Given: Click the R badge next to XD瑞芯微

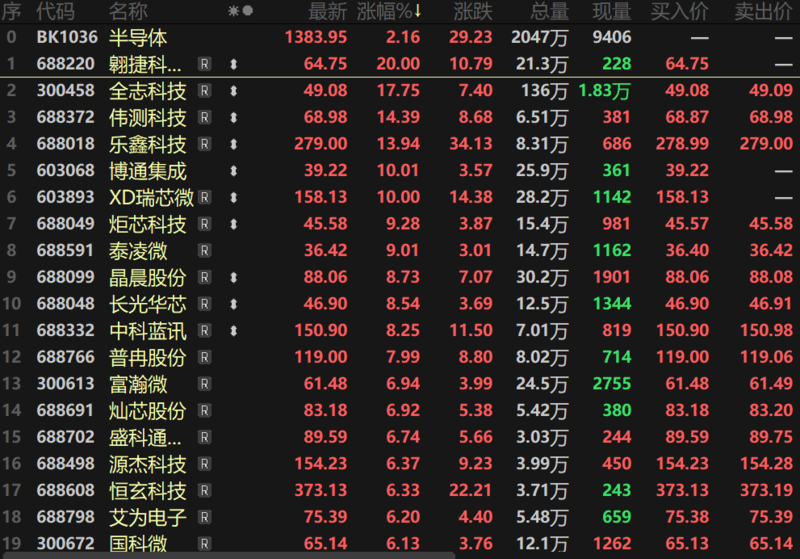Looking at the screenshot, I should point(204,197).
